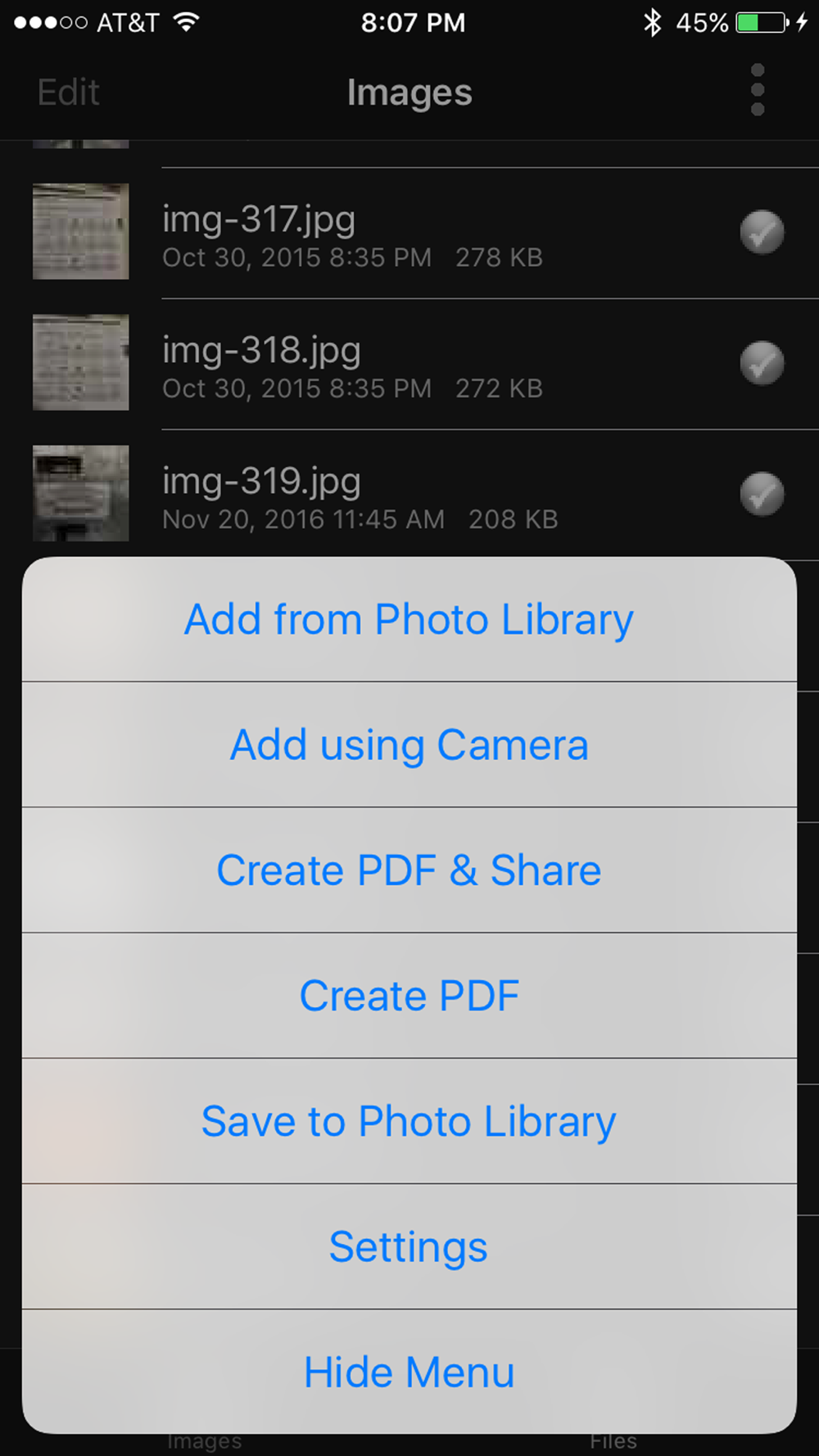The width and height of the screenshot is (819, 1456).
Task: Toggle checkmark for img-318.jpg
Action: pos(762,363)
